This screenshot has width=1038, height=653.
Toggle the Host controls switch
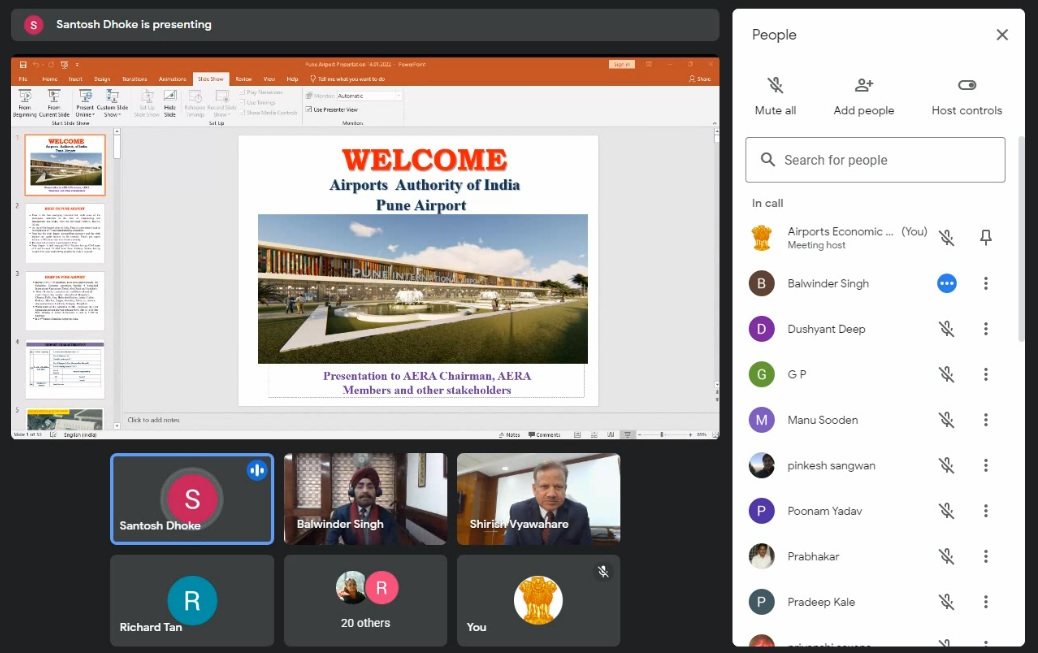(966, 86)
